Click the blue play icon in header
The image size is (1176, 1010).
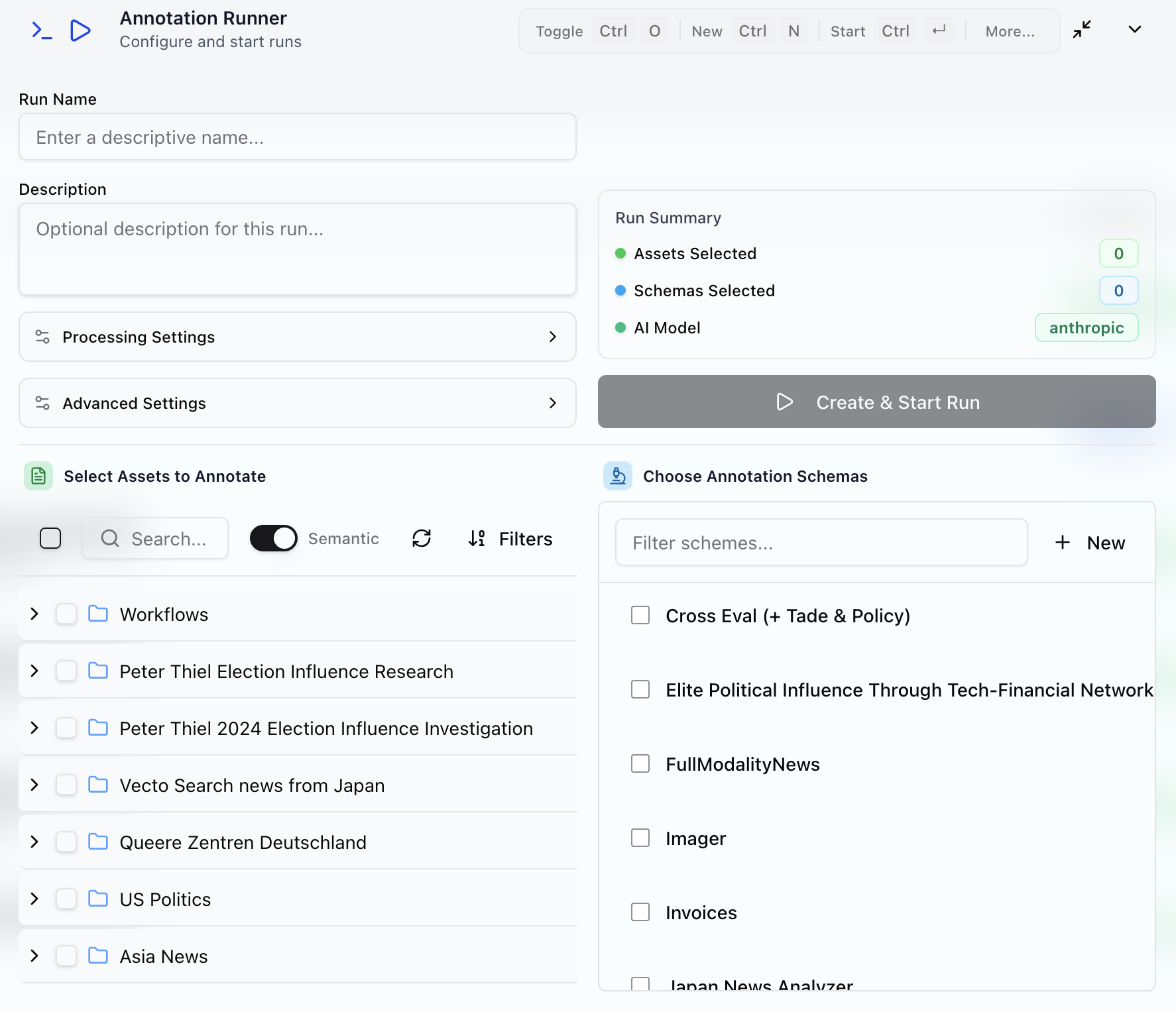click(80, 30)
